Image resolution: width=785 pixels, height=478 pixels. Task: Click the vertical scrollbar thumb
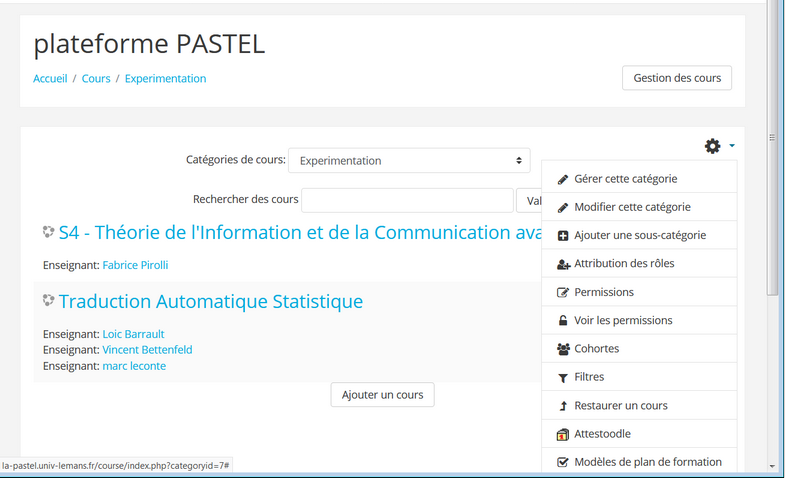coord(771,150)
